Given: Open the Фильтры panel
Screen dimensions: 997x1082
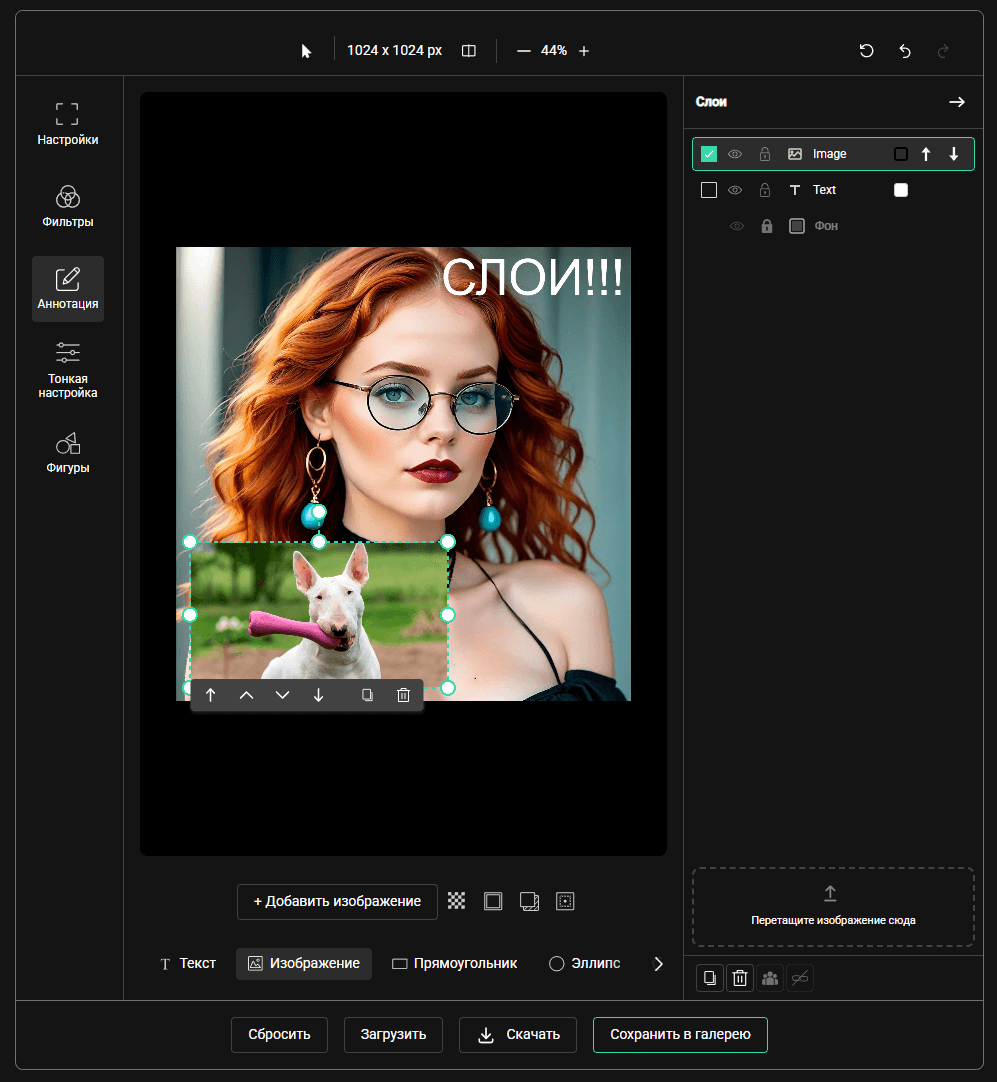Looking at the screenshot, I should click(68, 206).
